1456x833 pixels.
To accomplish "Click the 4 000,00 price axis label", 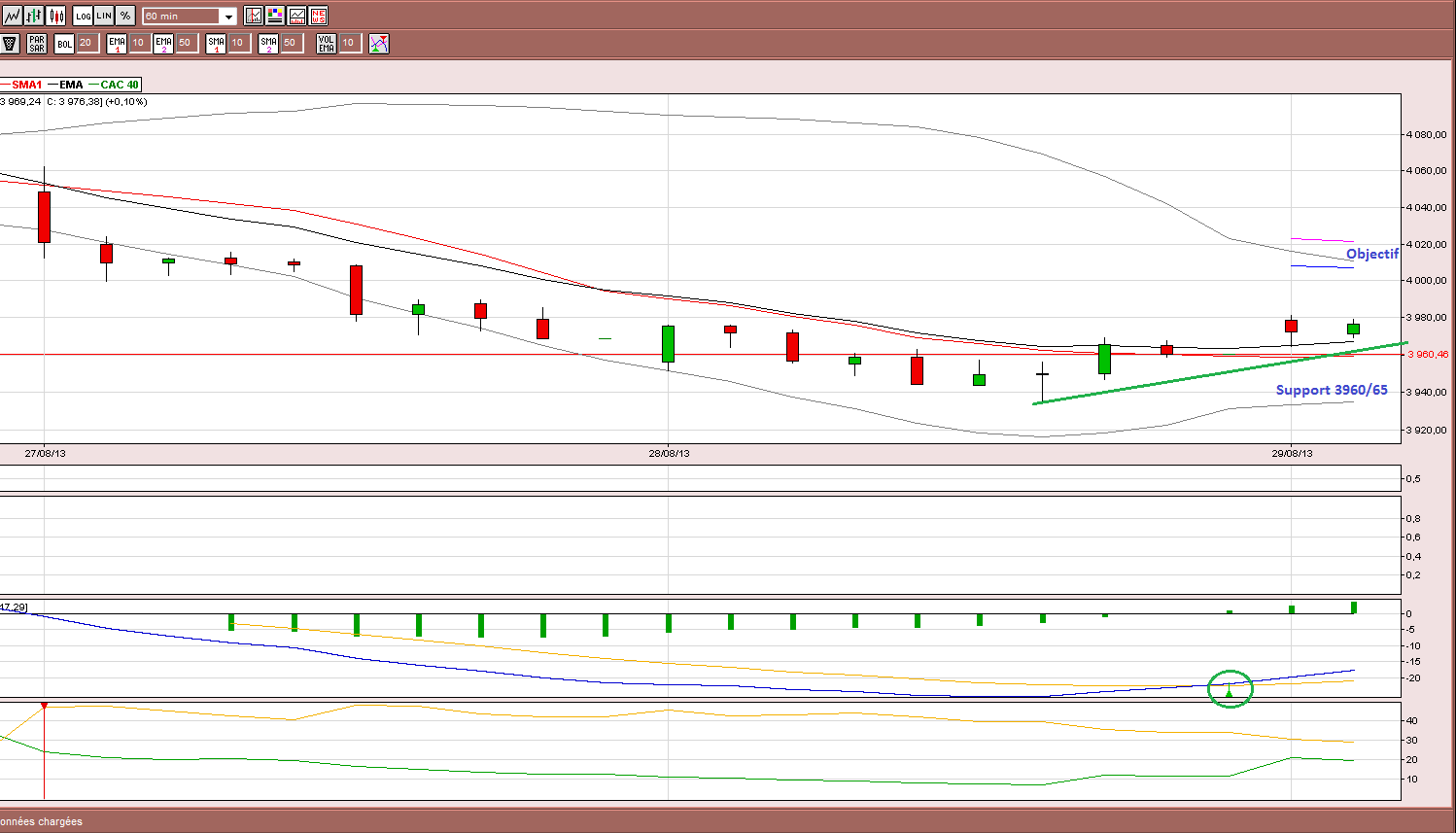I will tap(1428, 281).
